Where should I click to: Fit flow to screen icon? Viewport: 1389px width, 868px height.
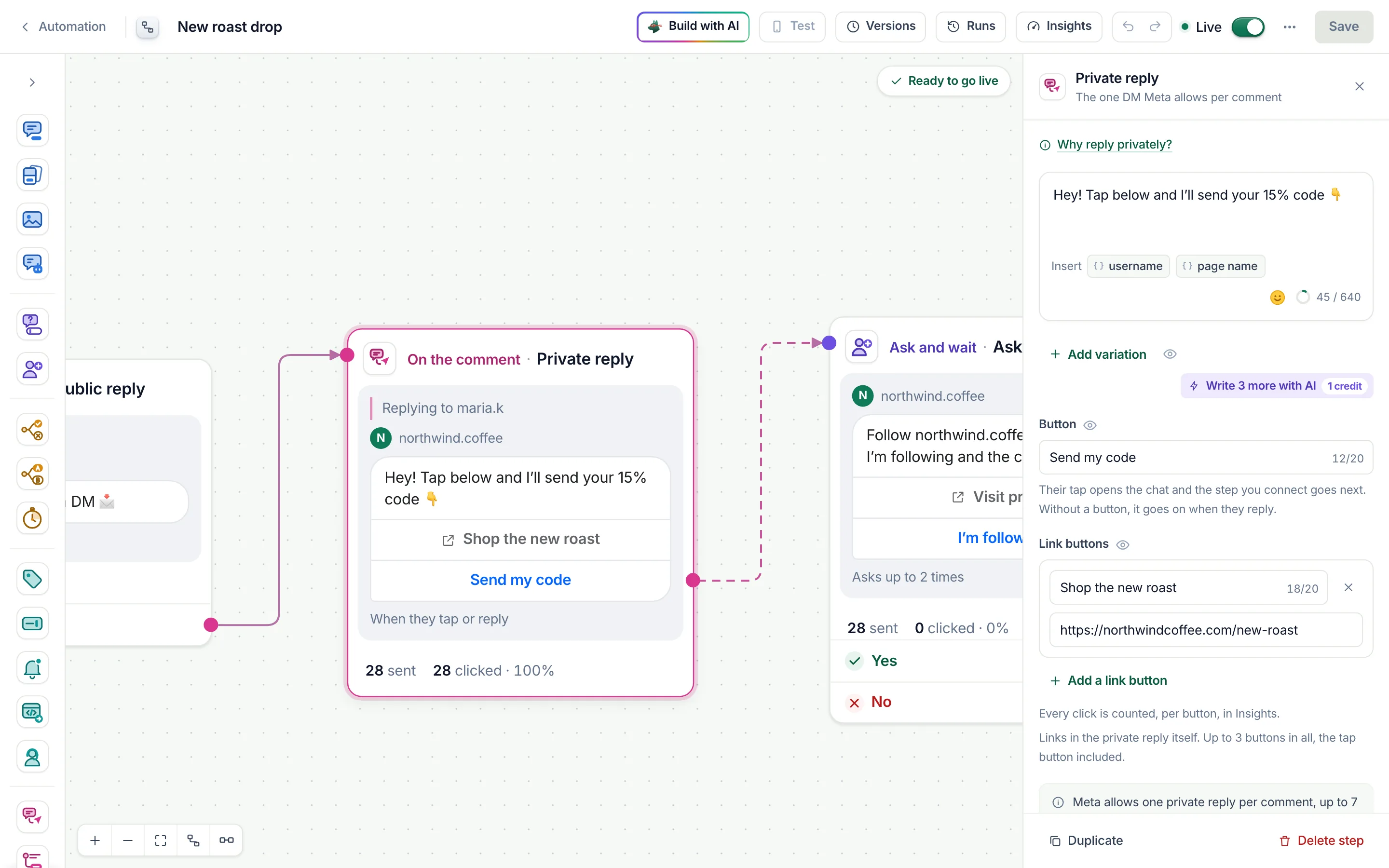coord(161,841)
